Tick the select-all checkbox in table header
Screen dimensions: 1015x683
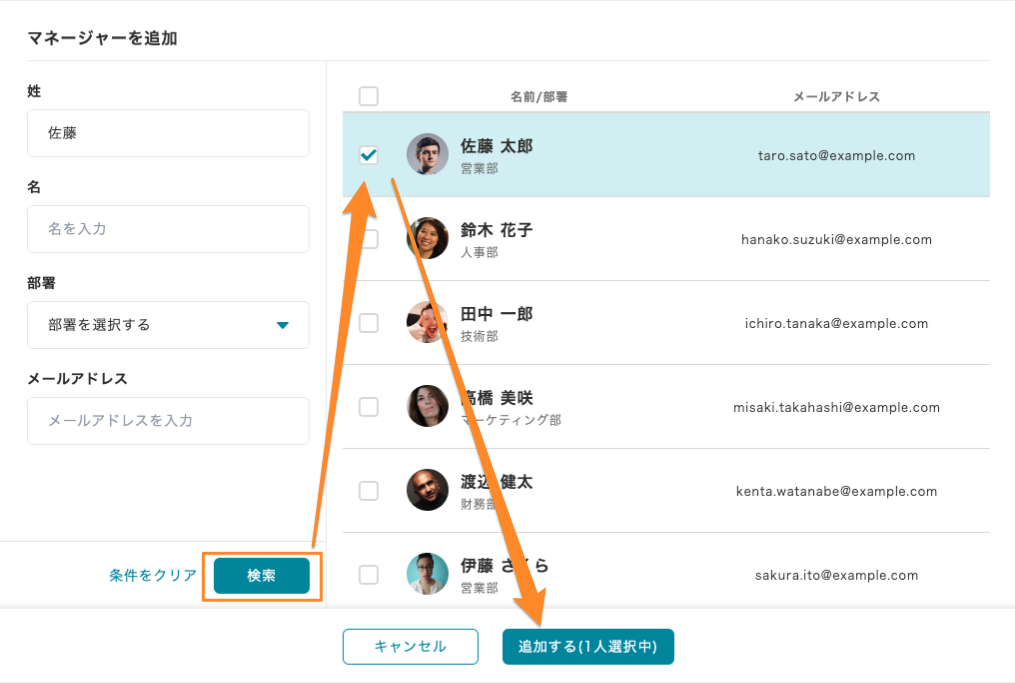[x=369, y=96]
